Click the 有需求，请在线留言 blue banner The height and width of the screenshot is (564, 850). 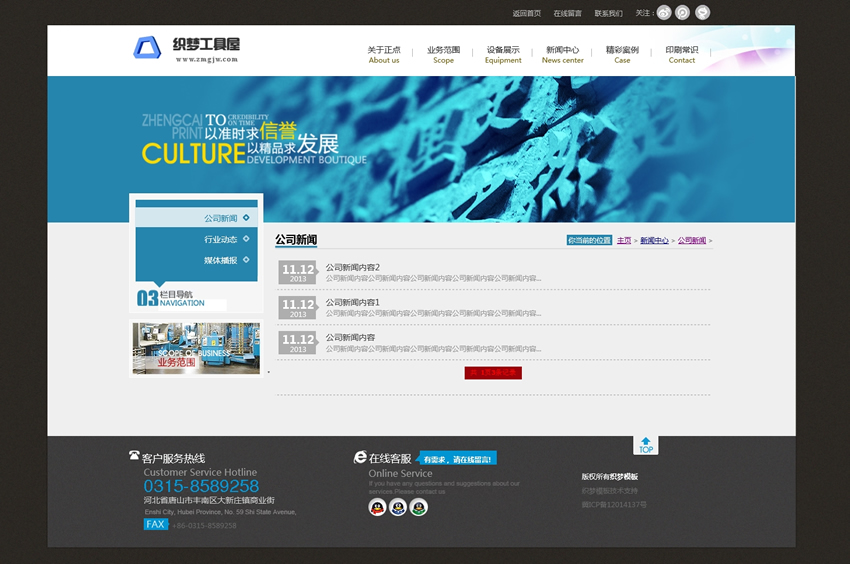(x=457, y=459)
